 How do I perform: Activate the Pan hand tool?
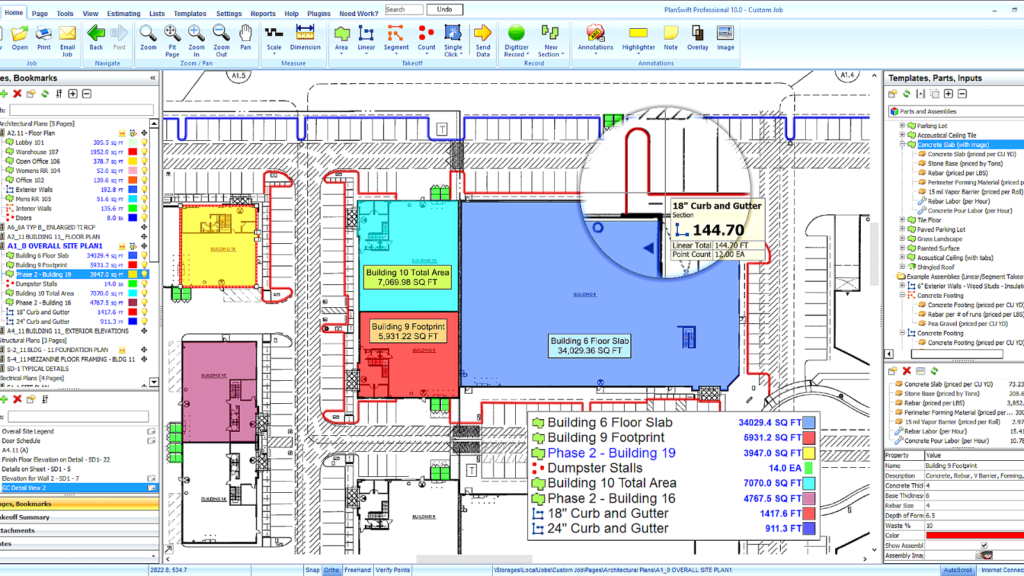(246, 38)
